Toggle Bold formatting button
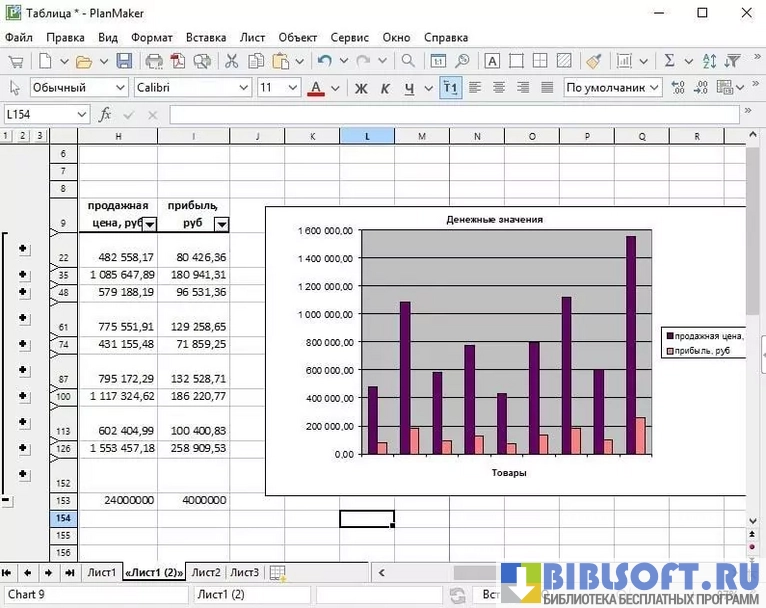This screenshot has height=608, width=766. point(362,88)
